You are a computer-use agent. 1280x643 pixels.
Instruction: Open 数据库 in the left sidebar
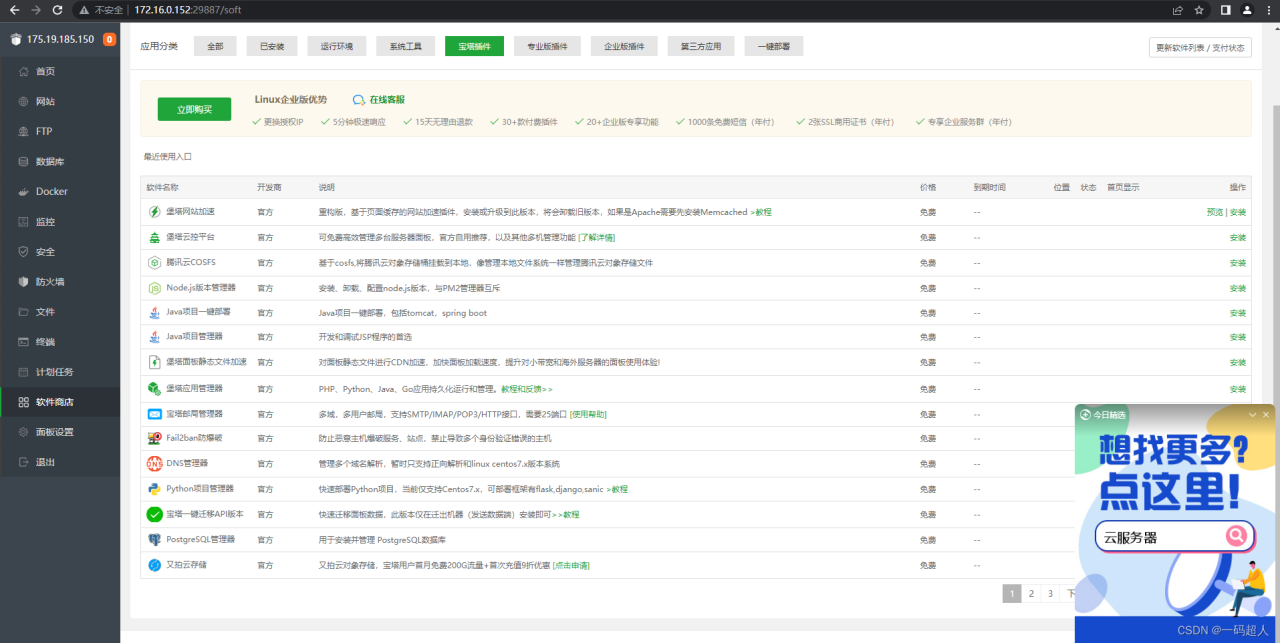pos(50,162)
